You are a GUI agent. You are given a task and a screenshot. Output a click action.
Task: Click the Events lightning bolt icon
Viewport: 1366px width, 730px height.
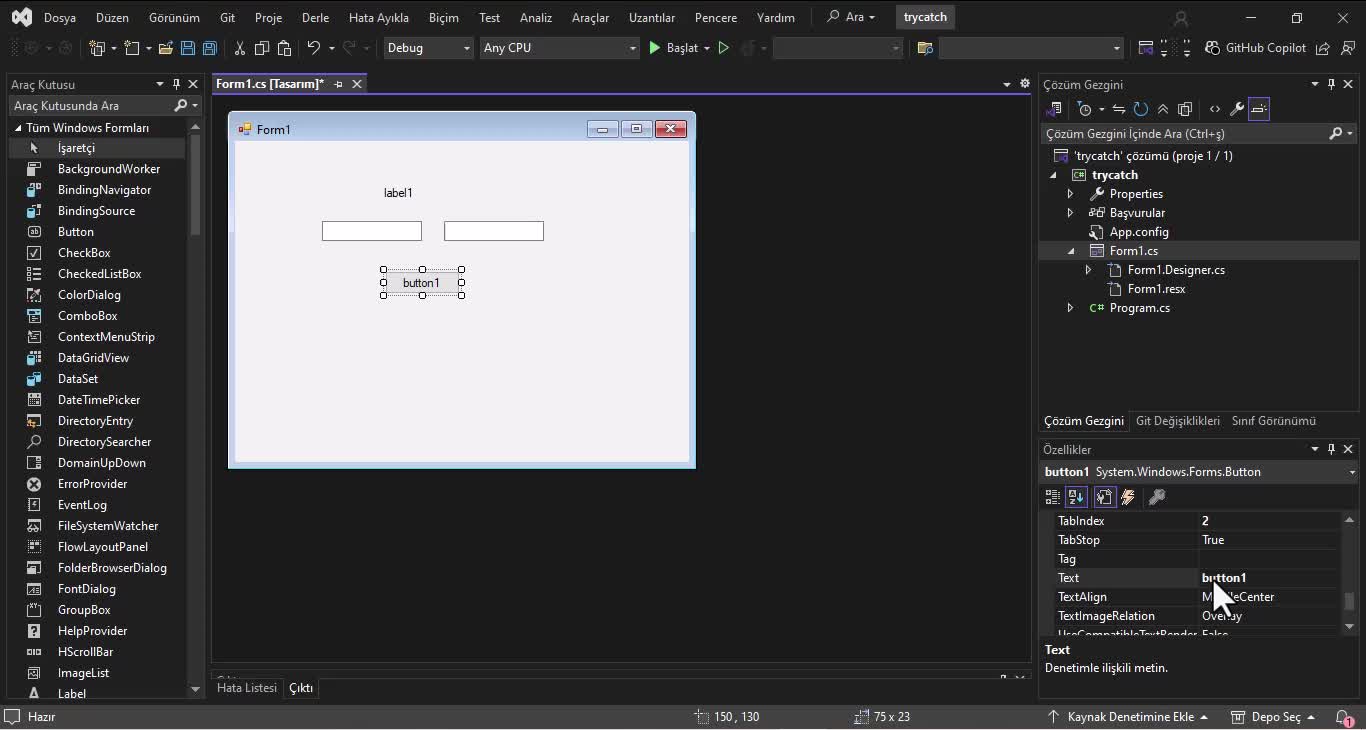(x=1128, y=497)
